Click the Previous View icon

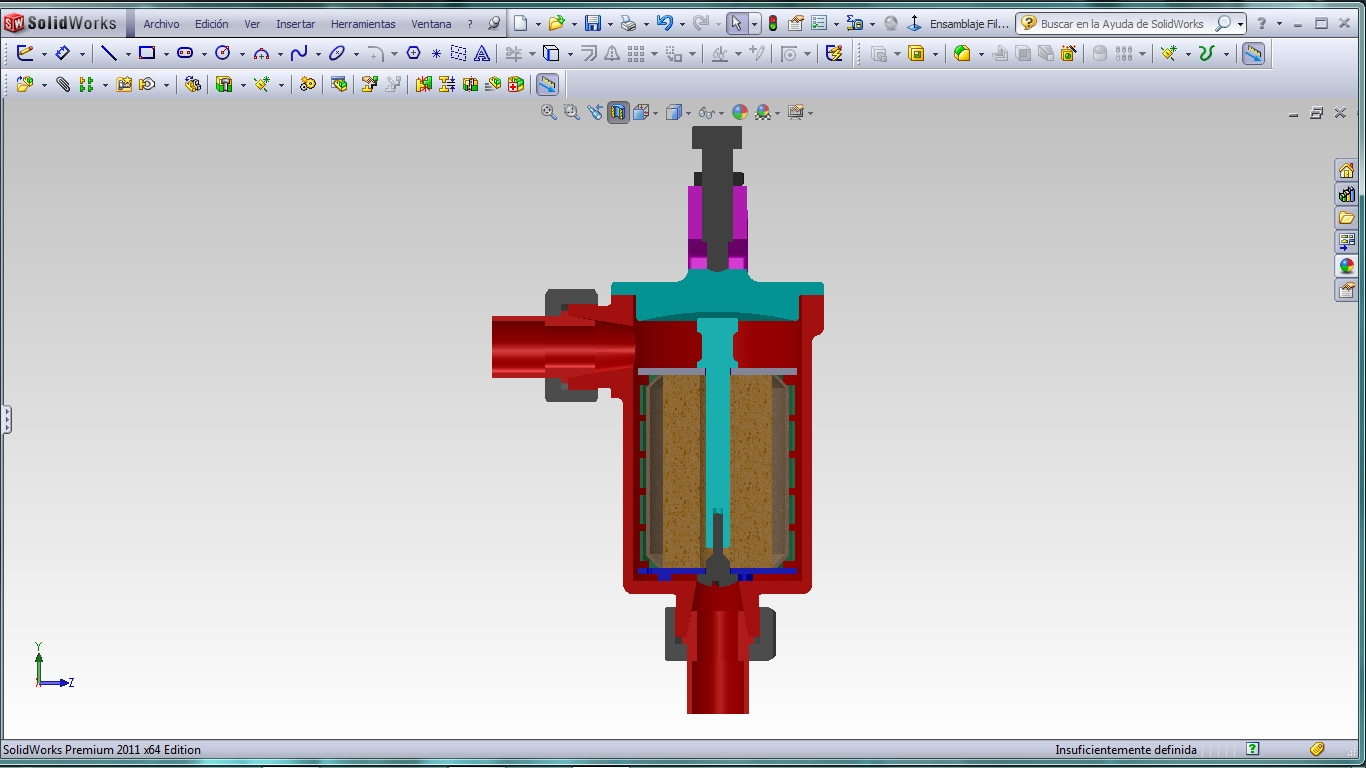(x=595, y=112)
